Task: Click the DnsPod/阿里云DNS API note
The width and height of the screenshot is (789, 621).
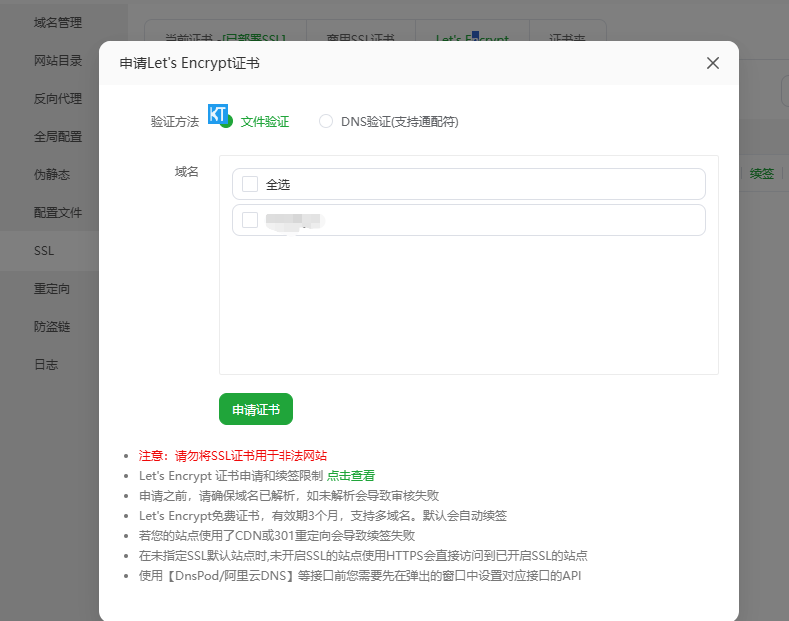Action: [x=360, y=576]
